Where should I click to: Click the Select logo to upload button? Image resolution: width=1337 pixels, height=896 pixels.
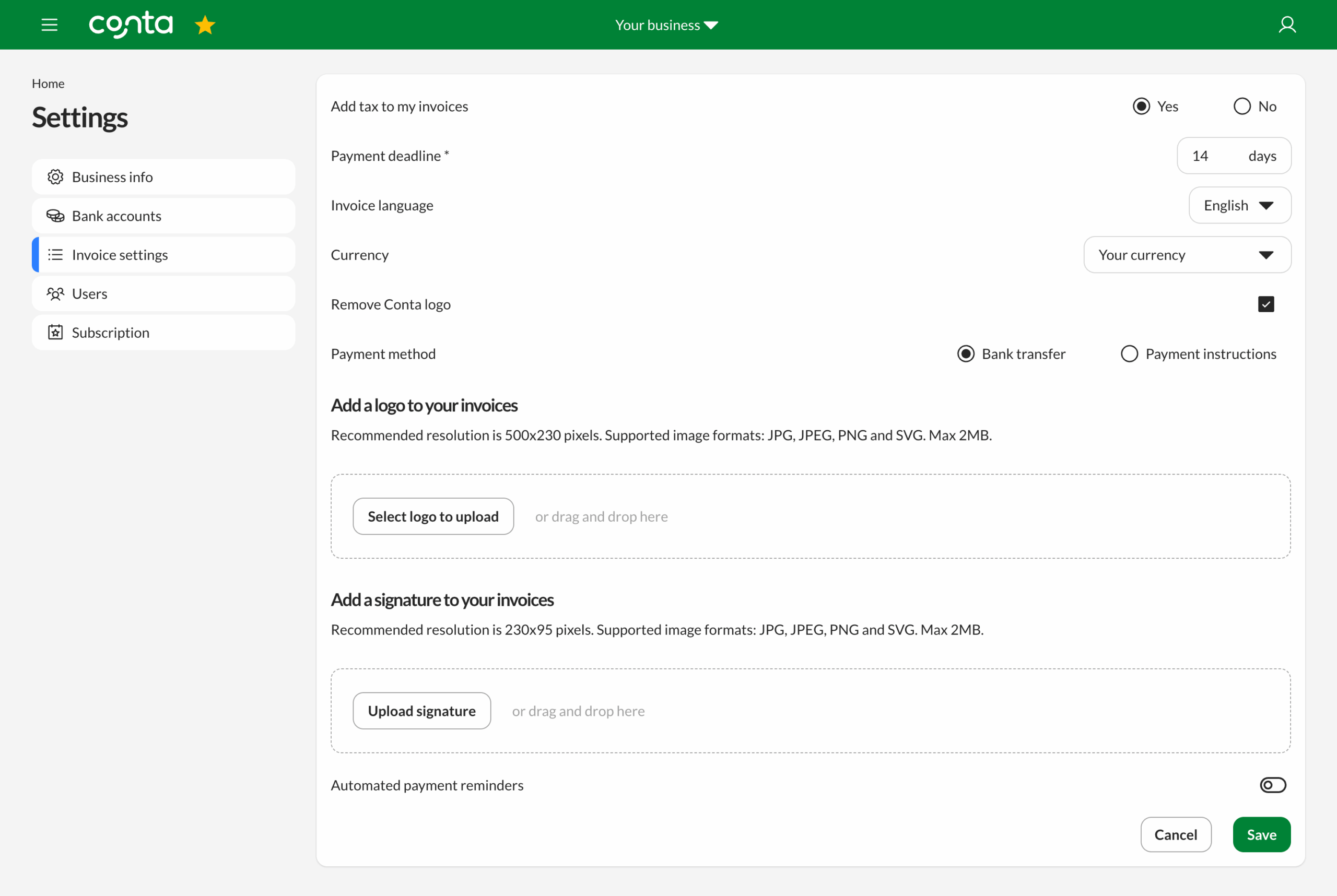click(433, 516)
